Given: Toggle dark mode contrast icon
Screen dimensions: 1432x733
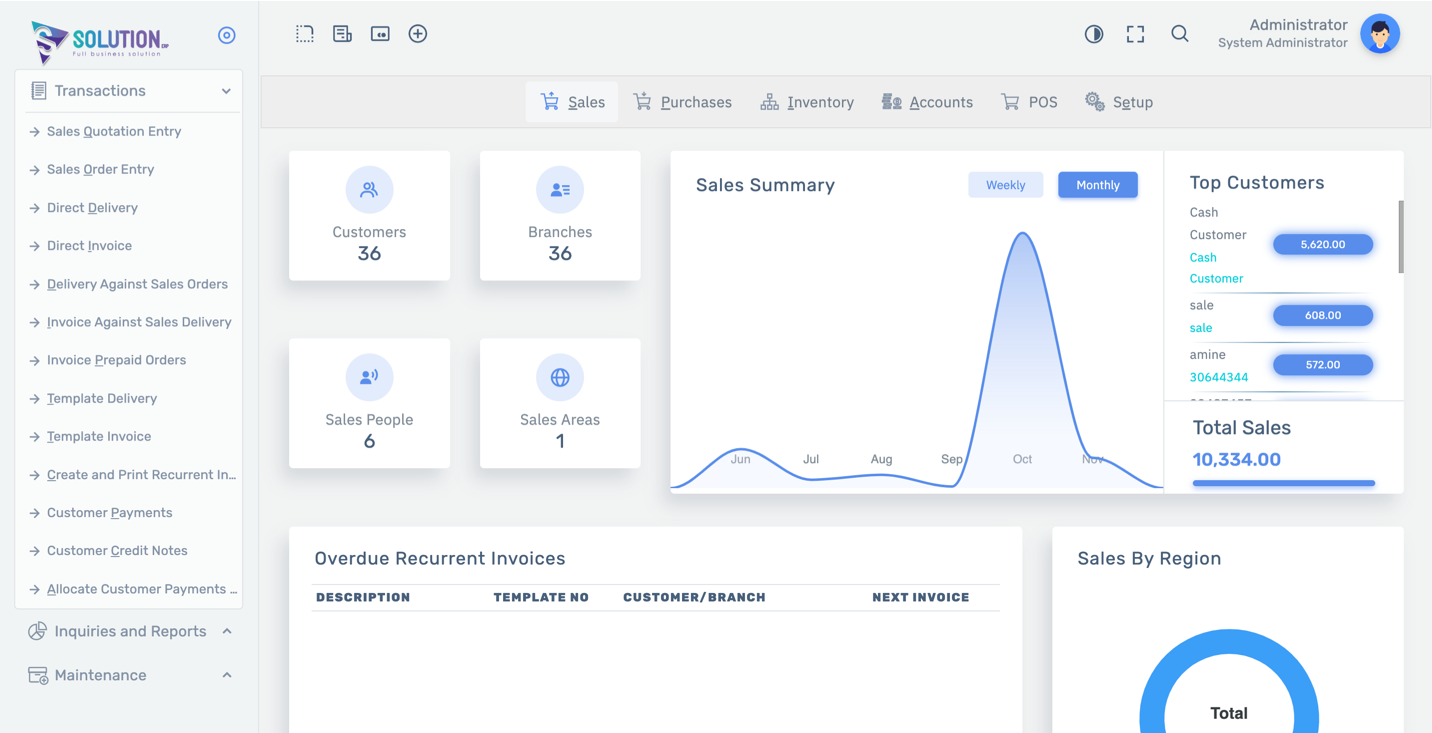Looking at the screenshot, I should point(1094,34).
